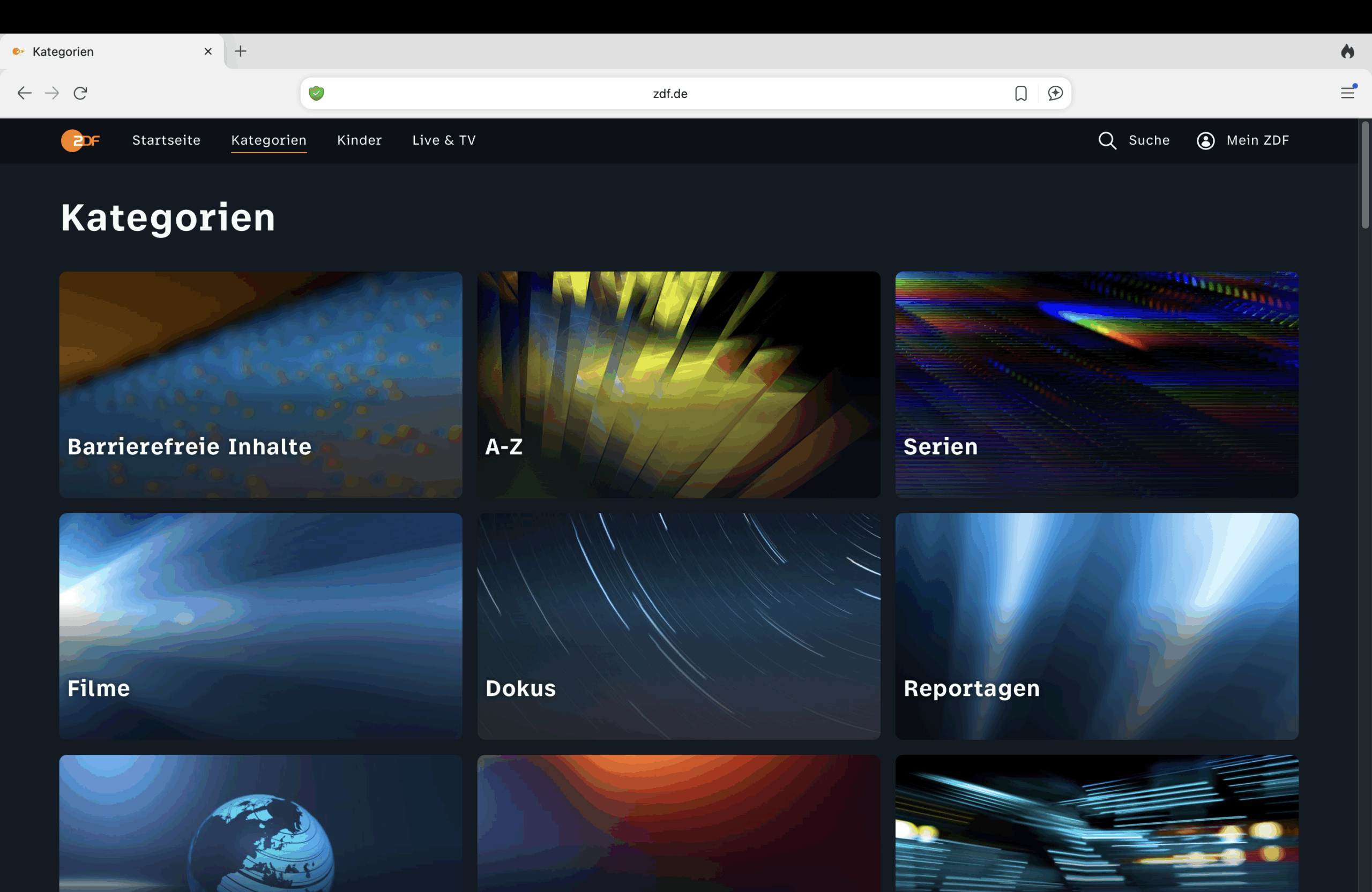Close the Kategorien browser tab
The image size is (1372, 892).
[208, 52]
